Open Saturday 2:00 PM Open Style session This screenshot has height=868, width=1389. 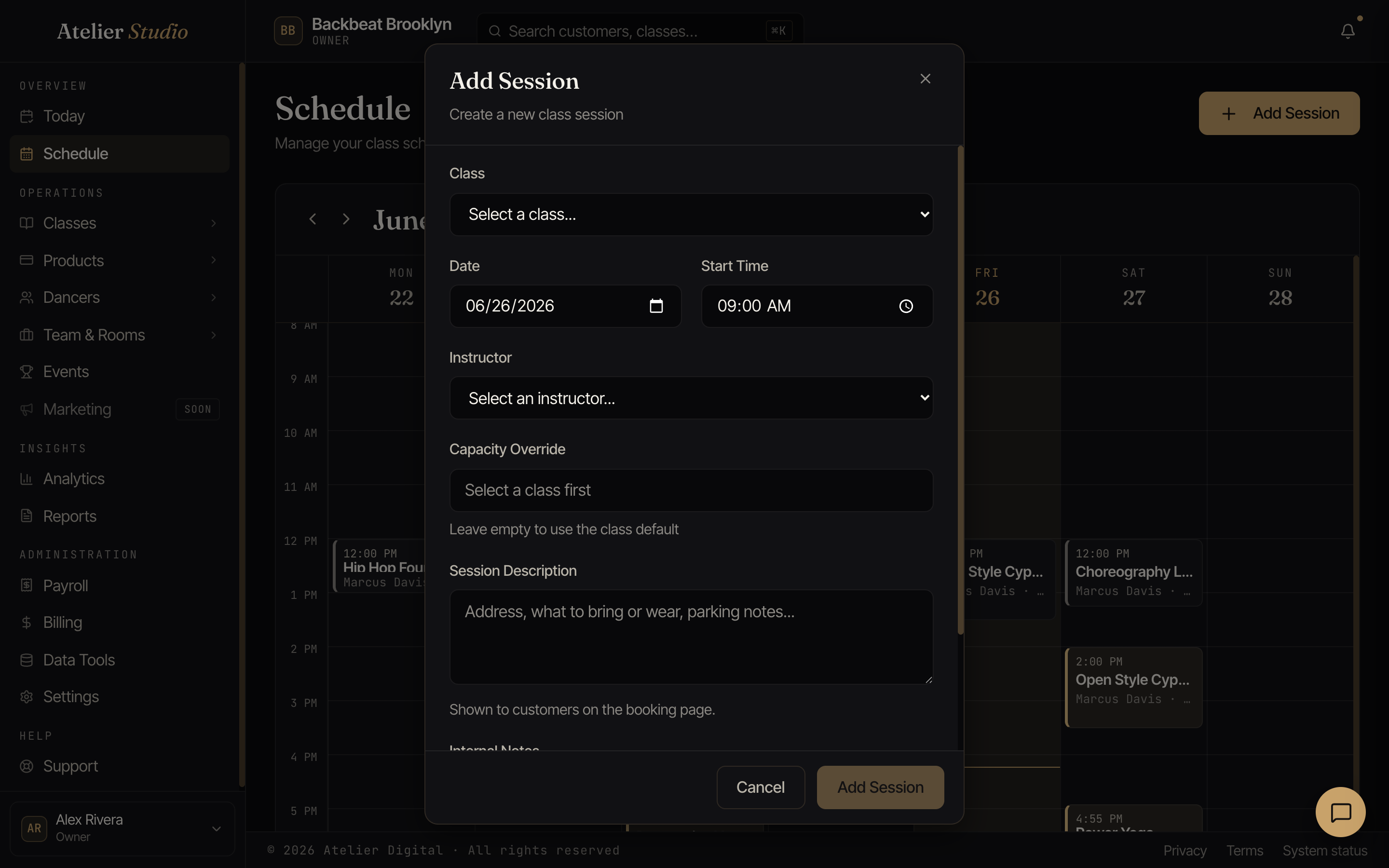[x=1133, y=687]
